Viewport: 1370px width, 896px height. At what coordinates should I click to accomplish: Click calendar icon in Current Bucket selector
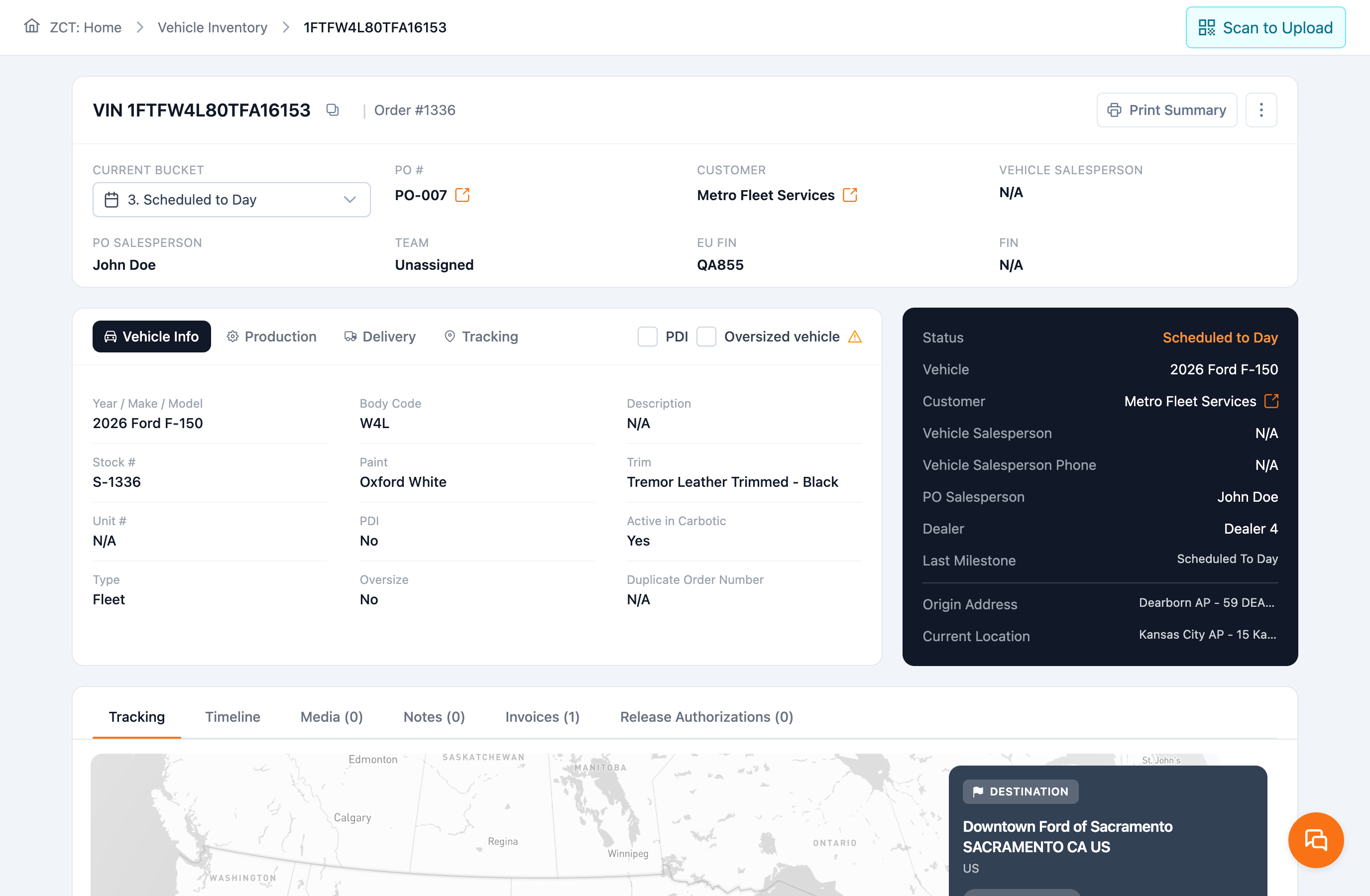pos(112,200)
